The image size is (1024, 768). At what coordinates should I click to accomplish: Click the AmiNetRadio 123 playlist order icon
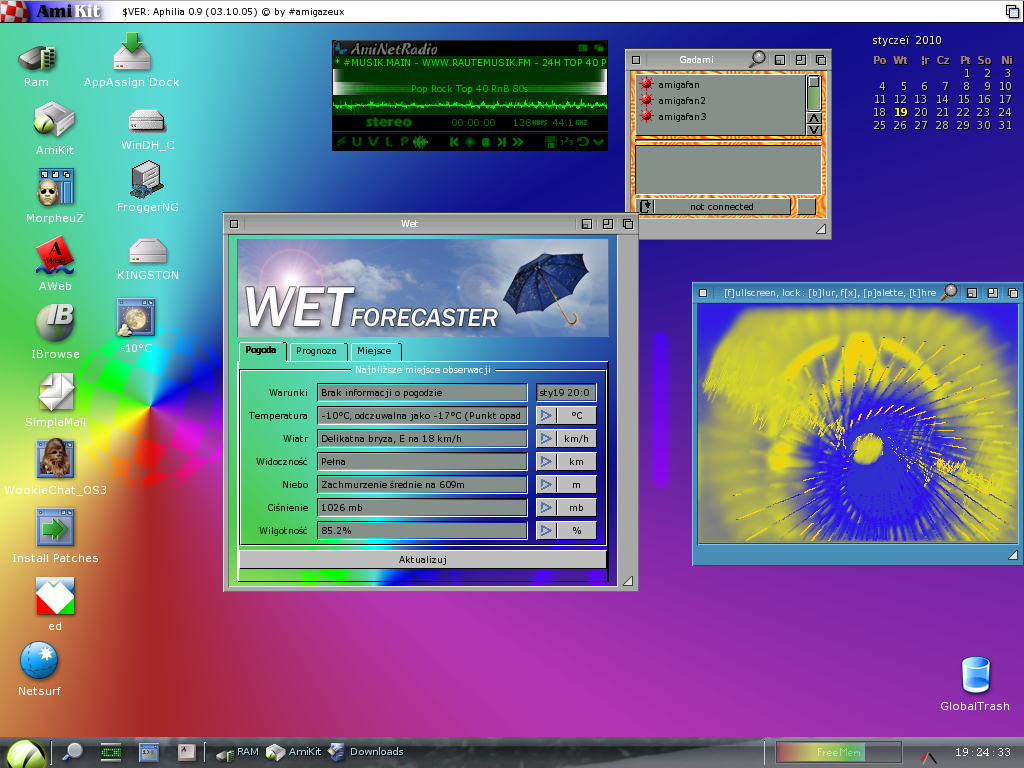tap(566, 142)
